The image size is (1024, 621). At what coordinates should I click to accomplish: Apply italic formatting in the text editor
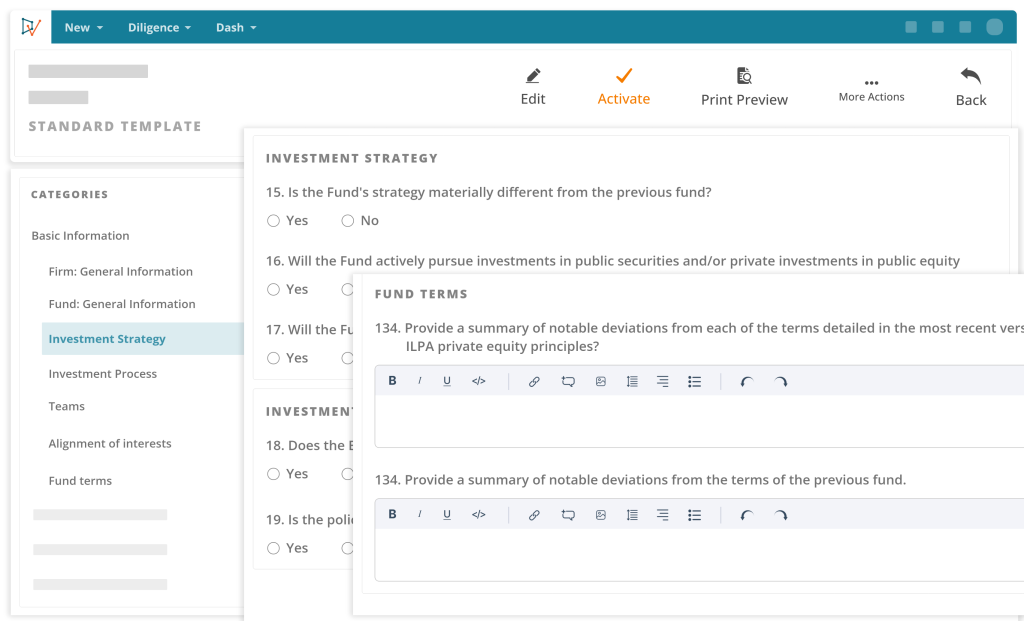coord(419,380)
